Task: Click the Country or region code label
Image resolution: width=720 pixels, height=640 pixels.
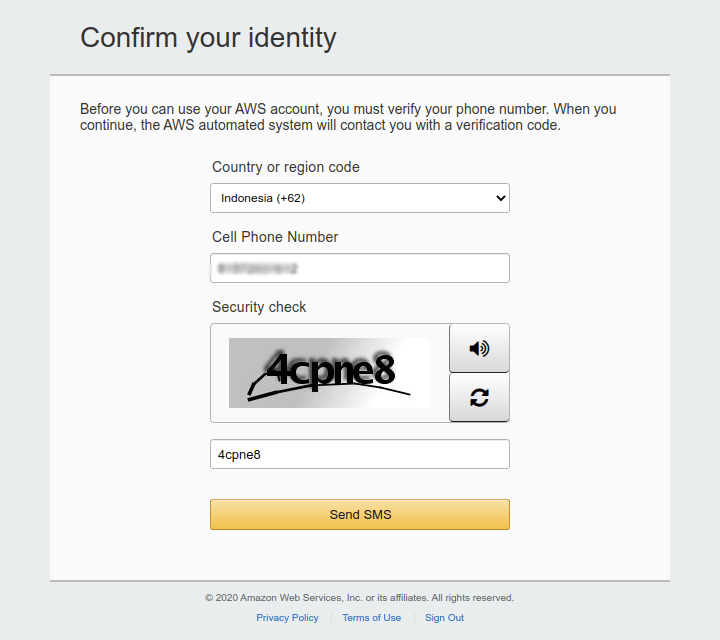Action: tap(285, 167)
